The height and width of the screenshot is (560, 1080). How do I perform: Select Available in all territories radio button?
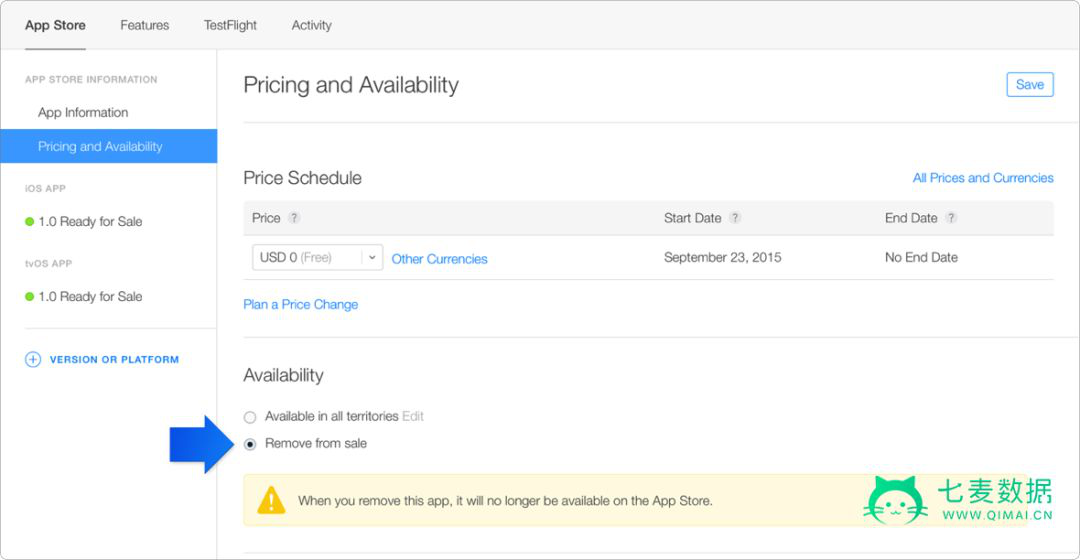(x=250, y=417)
